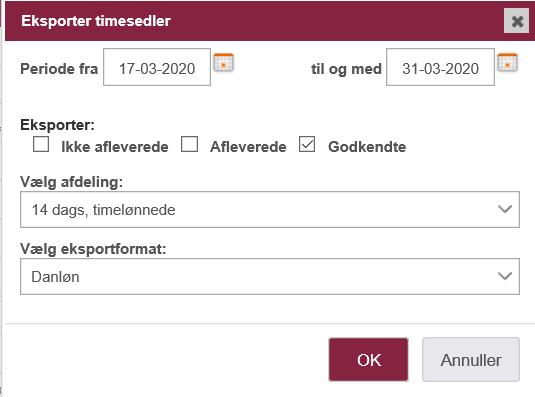Uncheck the Godkendte checkbox
Screen dimensions: 535x397
307,144
